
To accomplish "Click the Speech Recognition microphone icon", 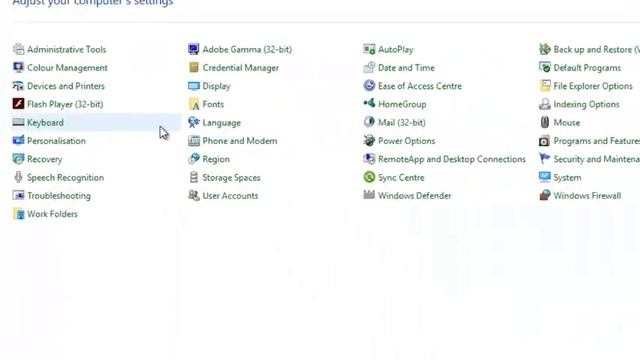I will (x=18, y=177).
